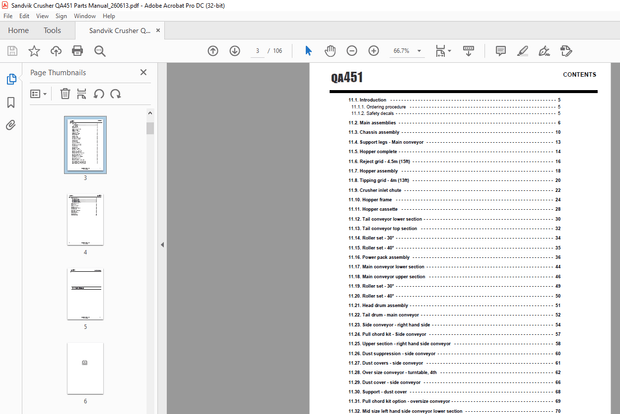Open thumbnail options dropdown menu
This screenshot has height=414, width=620.
pos(38,94)
